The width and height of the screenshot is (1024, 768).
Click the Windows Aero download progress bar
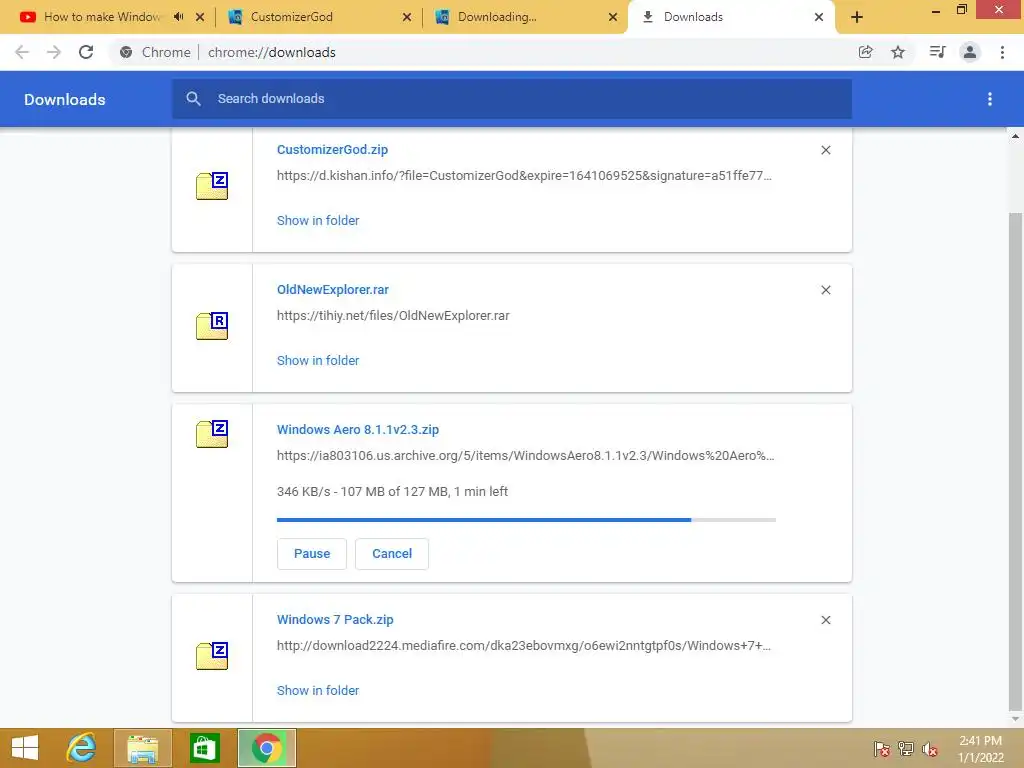pyautogui.click(x=526, y=520)
